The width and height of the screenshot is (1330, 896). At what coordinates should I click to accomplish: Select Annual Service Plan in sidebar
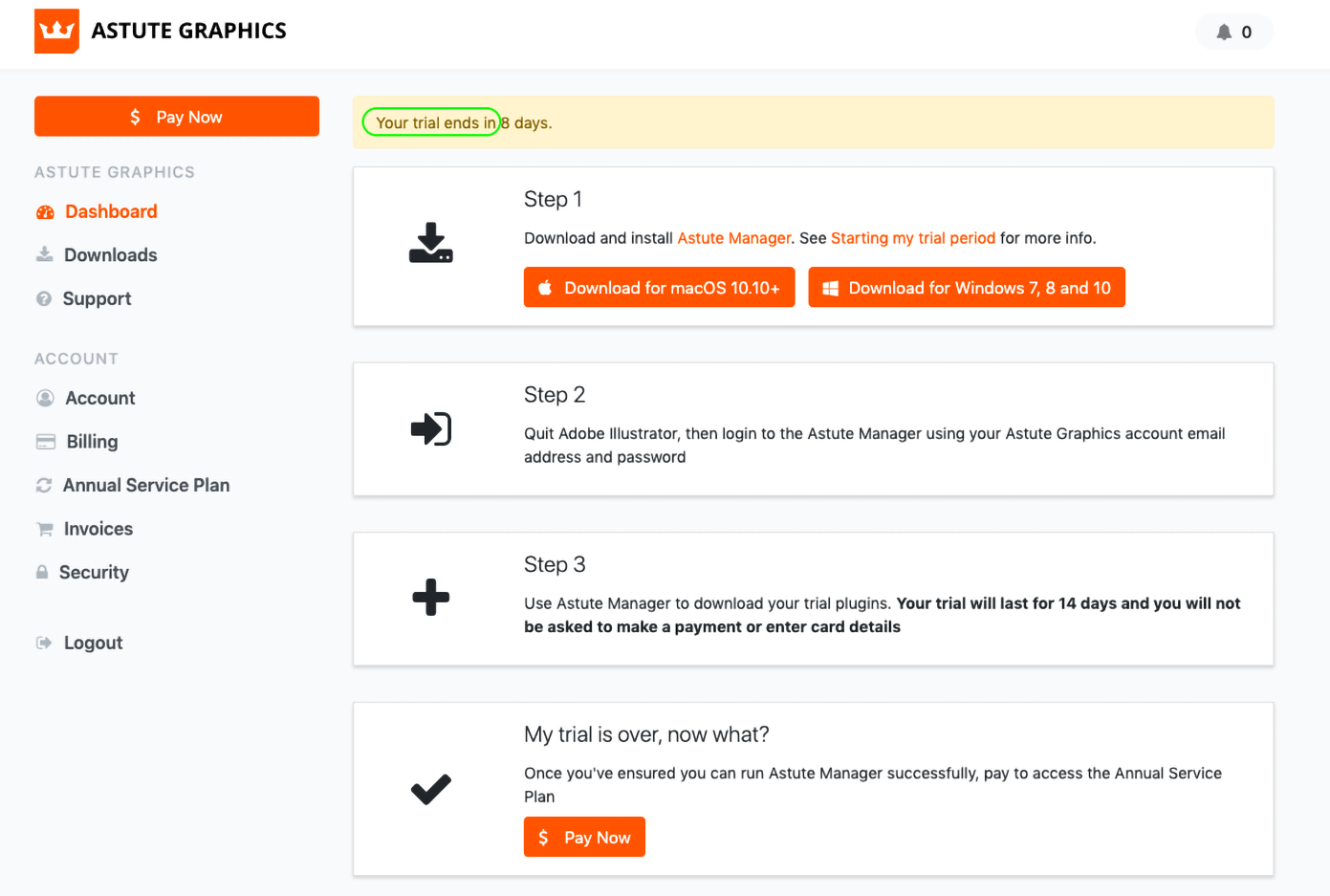pos(145,485)
